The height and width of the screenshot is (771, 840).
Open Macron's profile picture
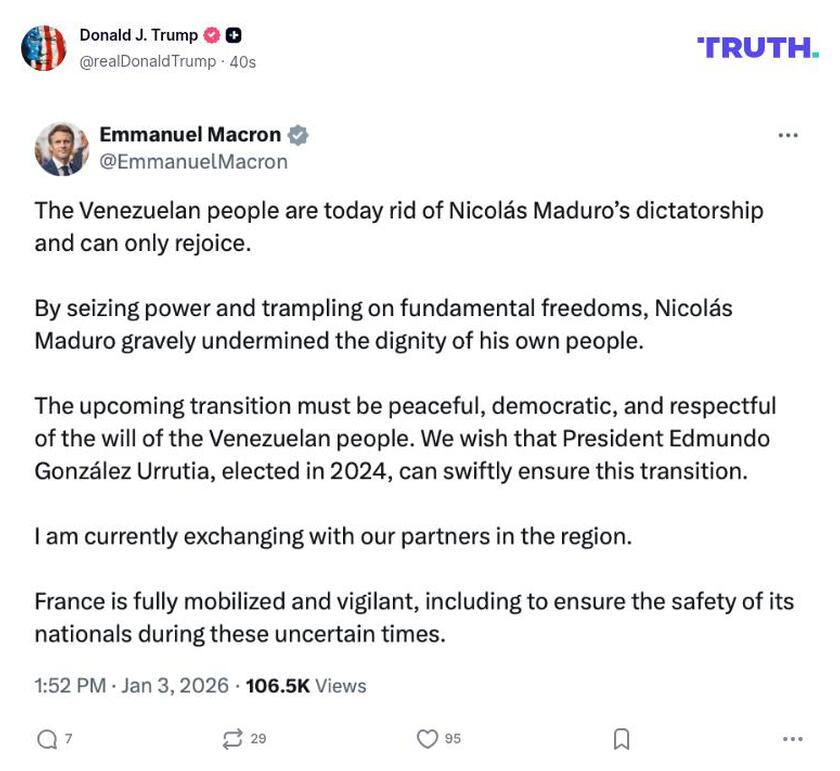pyautogui.click(x=63, y=148)
